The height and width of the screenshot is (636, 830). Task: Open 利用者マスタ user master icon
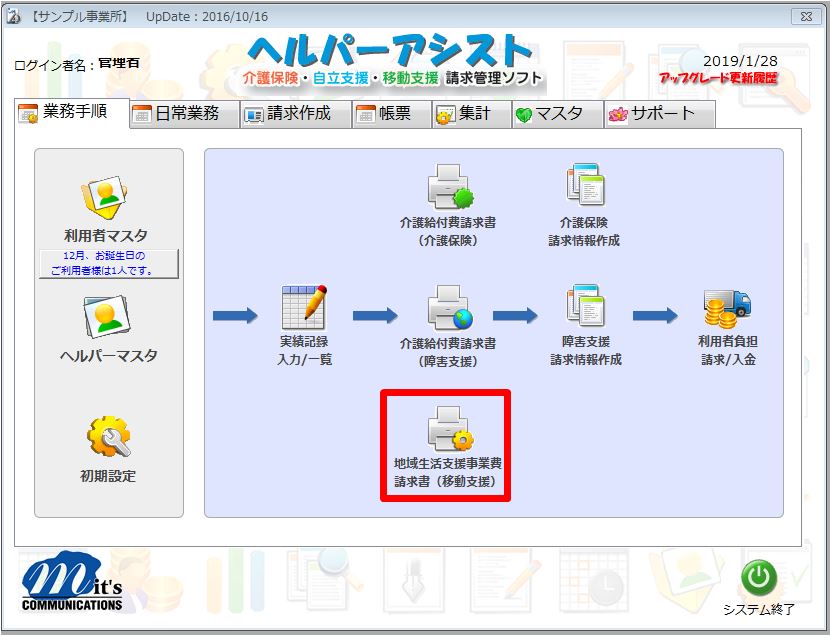[106, 203]
